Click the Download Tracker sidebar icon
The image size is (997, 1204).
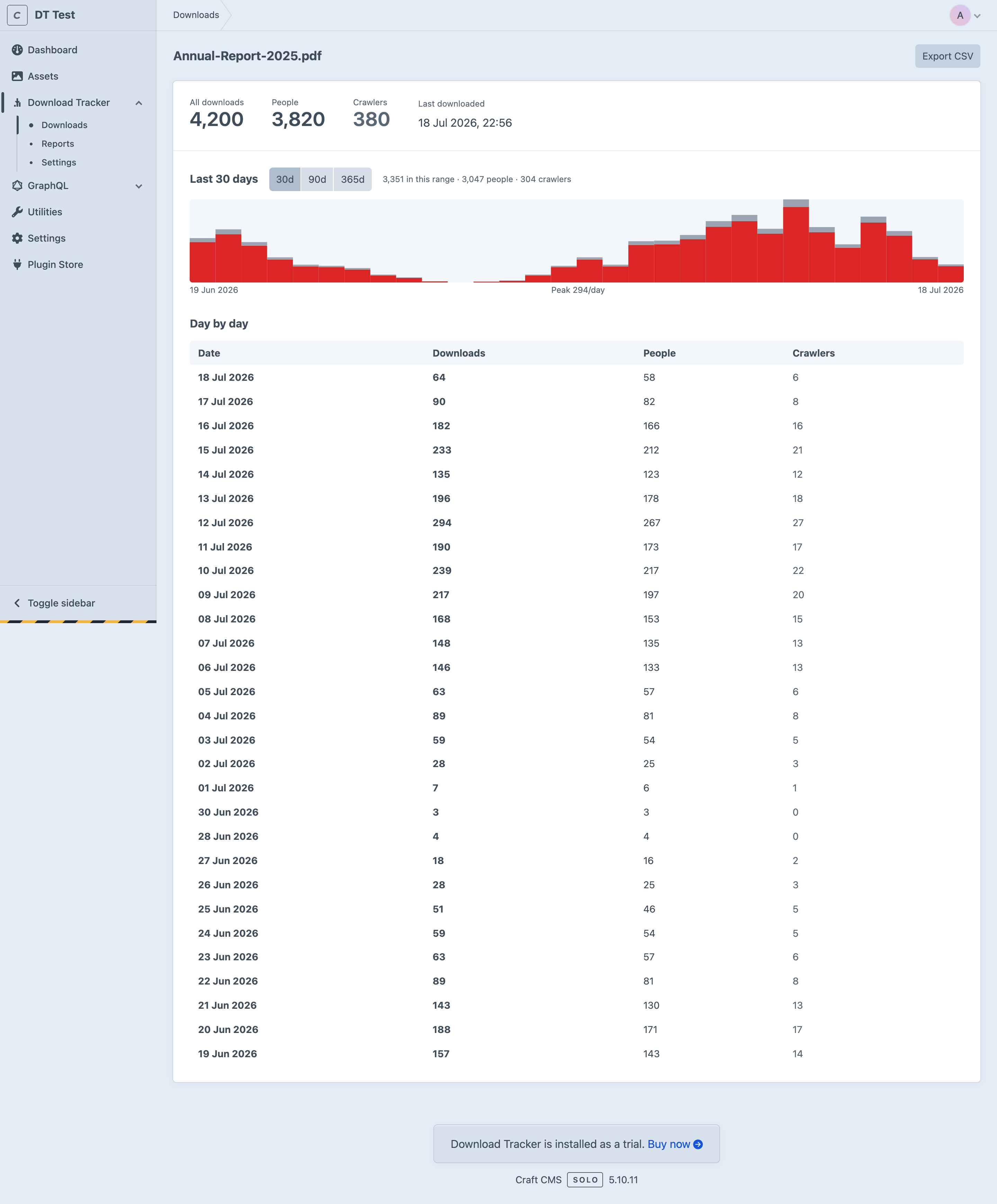pos(17,102)
